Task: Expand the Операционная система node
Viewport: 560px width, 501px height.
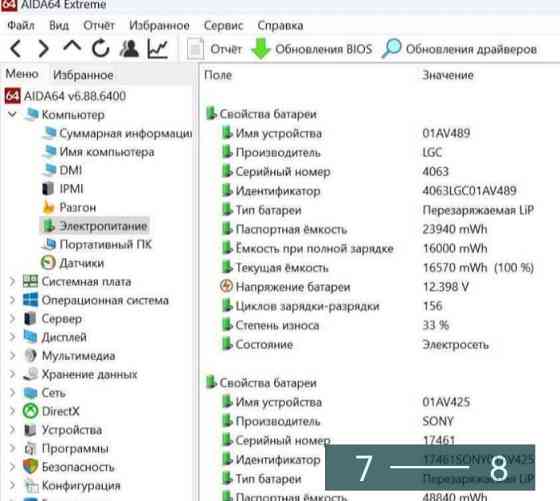Action: (x=12, y=300)
